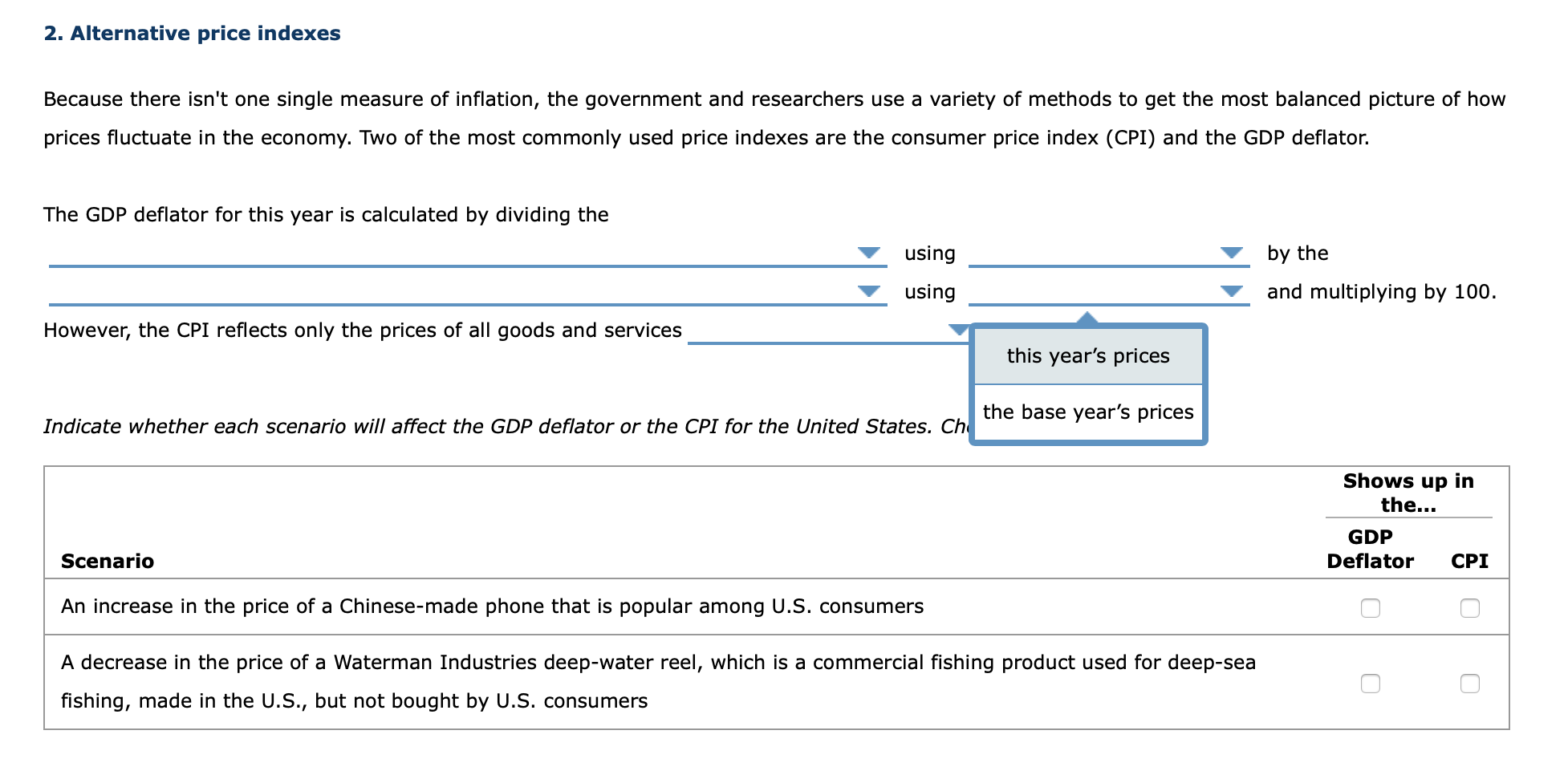Click the "Shows up in the..." column header

[x=1408, y=493]
